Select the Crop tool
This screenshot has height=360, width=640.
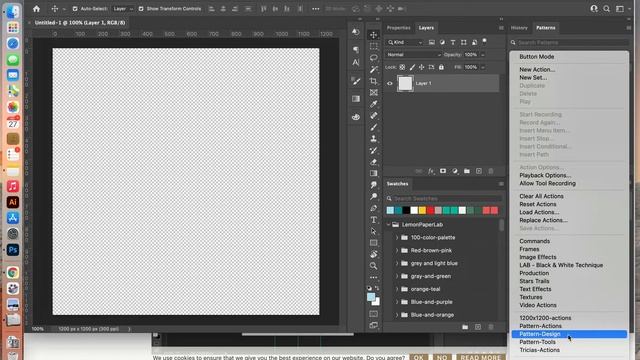click(x=373, y=81)
